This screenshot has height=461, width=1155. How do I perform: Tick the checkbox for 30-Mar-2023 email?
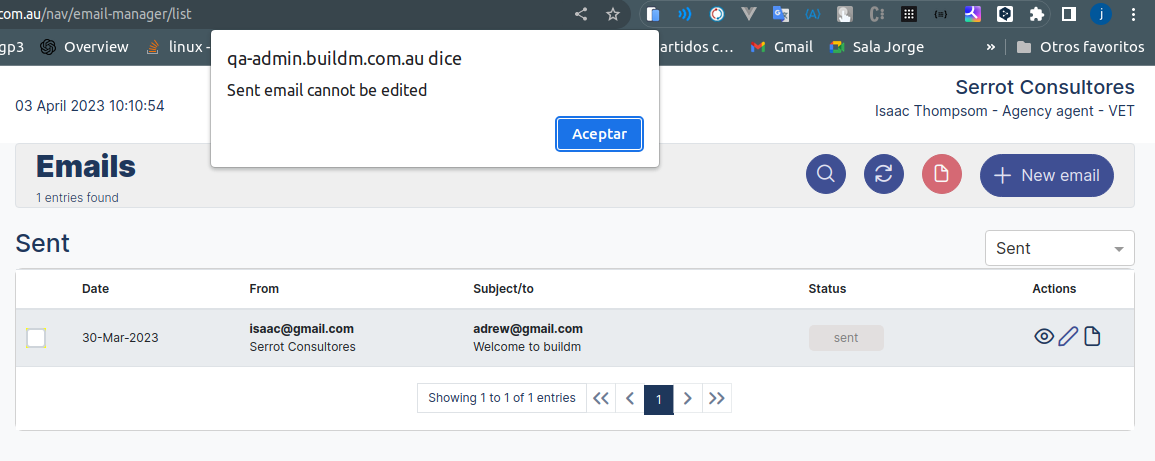[x=36, y=338]
